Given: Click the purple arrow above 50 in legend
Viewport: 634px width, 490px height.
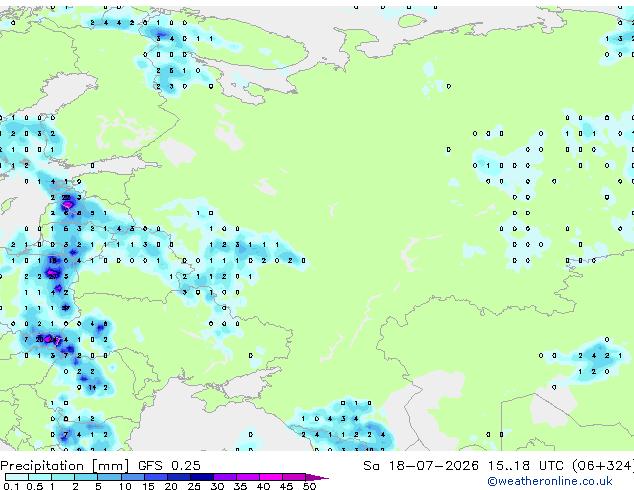Looking at the screenshot, I should coord(317,477).
